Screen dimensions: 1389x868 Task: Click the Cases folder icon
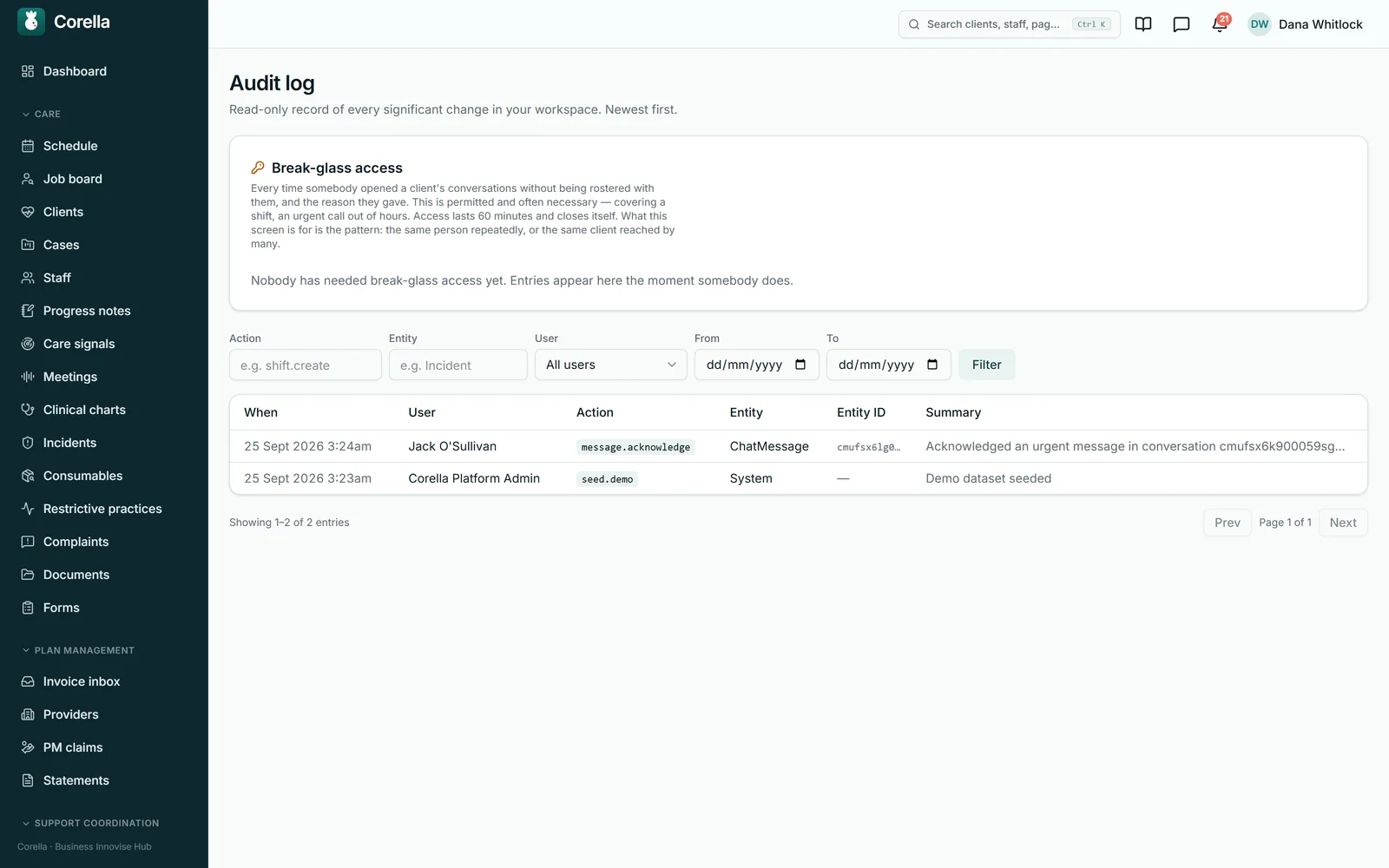pos(28,245)
